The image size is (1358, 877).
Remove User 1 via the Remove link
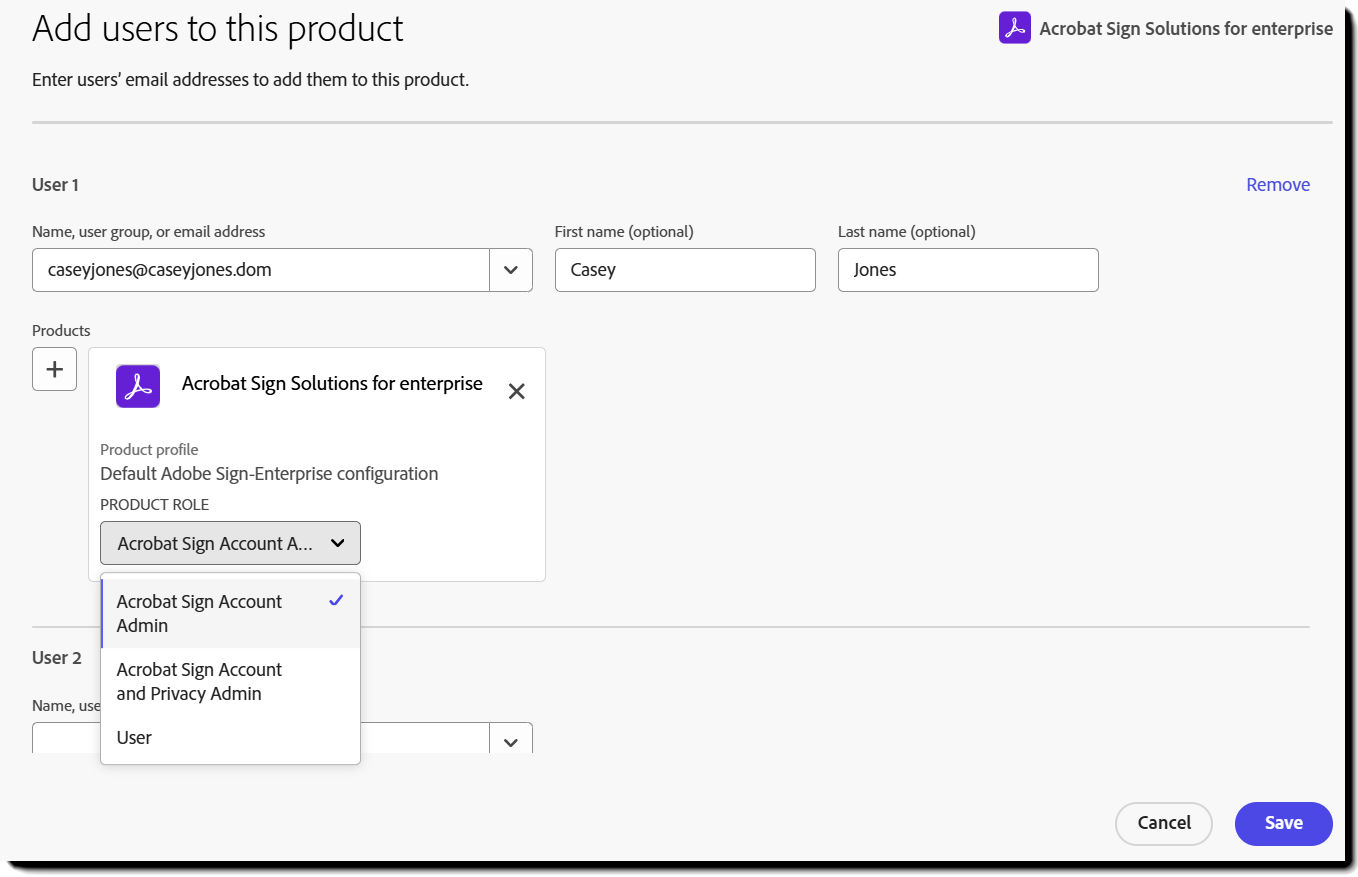tap(1277, 184)
